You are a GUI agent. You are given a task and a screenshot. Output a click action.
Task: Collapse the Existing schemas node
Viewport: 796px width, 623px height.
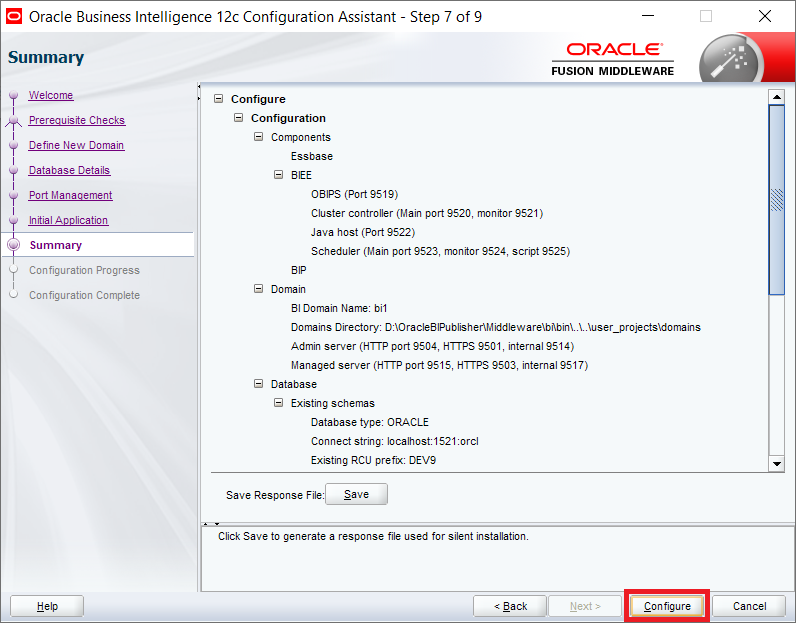(279, 403)
